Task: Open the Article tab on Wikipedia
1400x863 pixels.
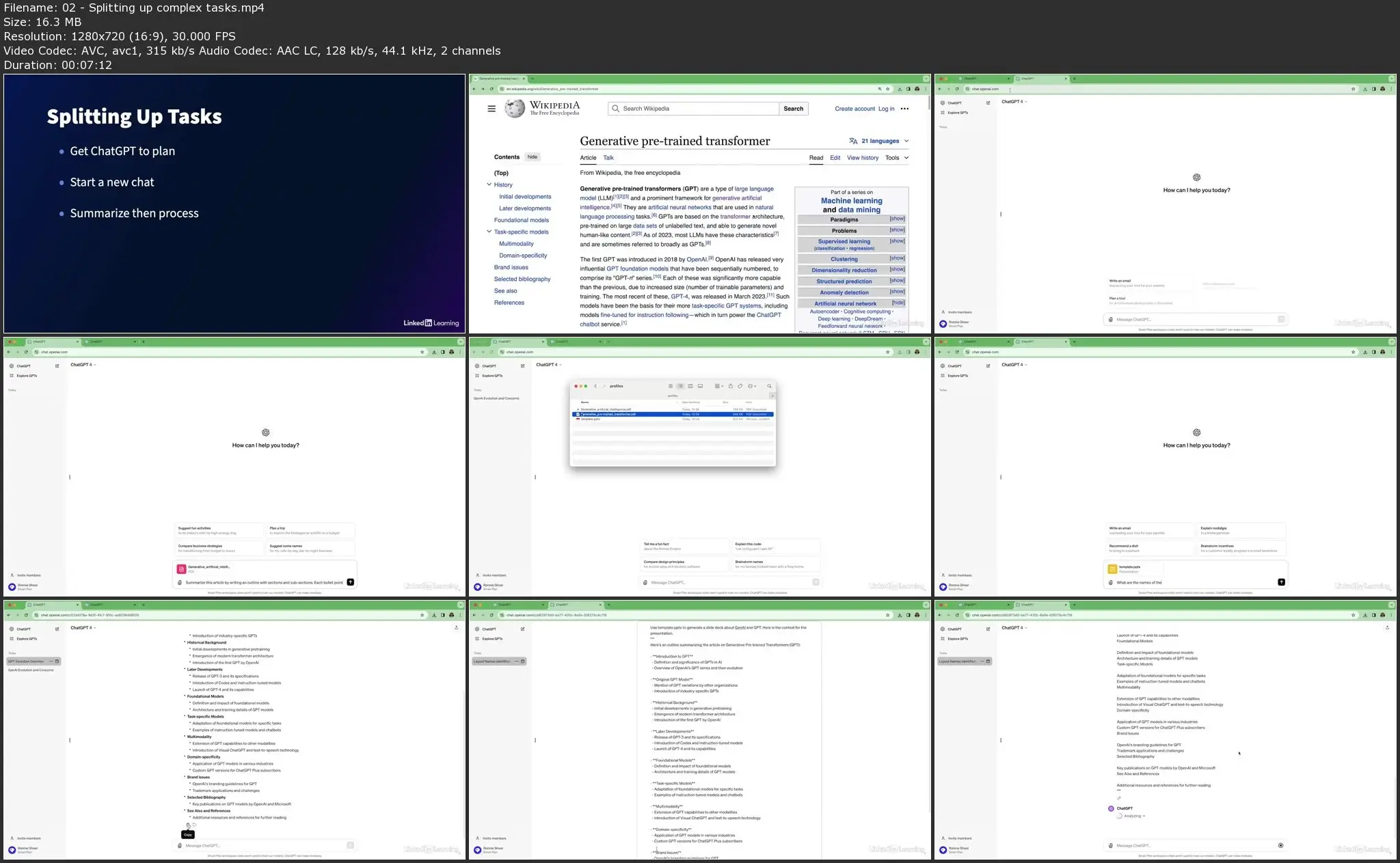Action: (588, 158)
